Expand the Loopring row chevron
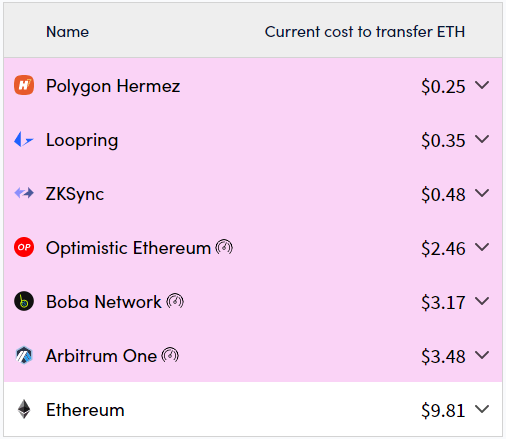Screen dimensions: 506x439 pyautogui.click(x=482, y=139)
